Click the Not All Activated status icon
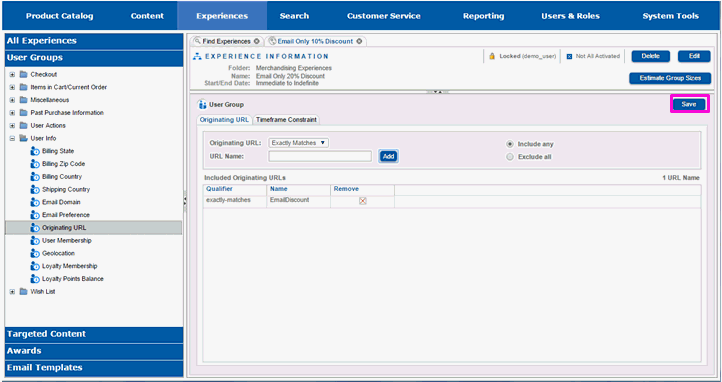This screenshot has width=722, height=382. pyautogui.click(x=569, y=57)
